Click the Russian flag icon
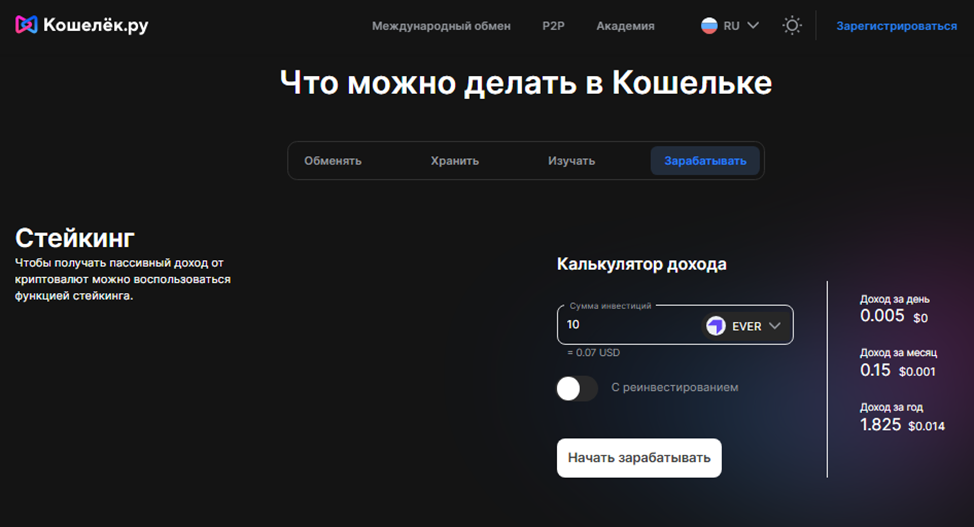The image size is (974, 527). [x=709, y=25]
